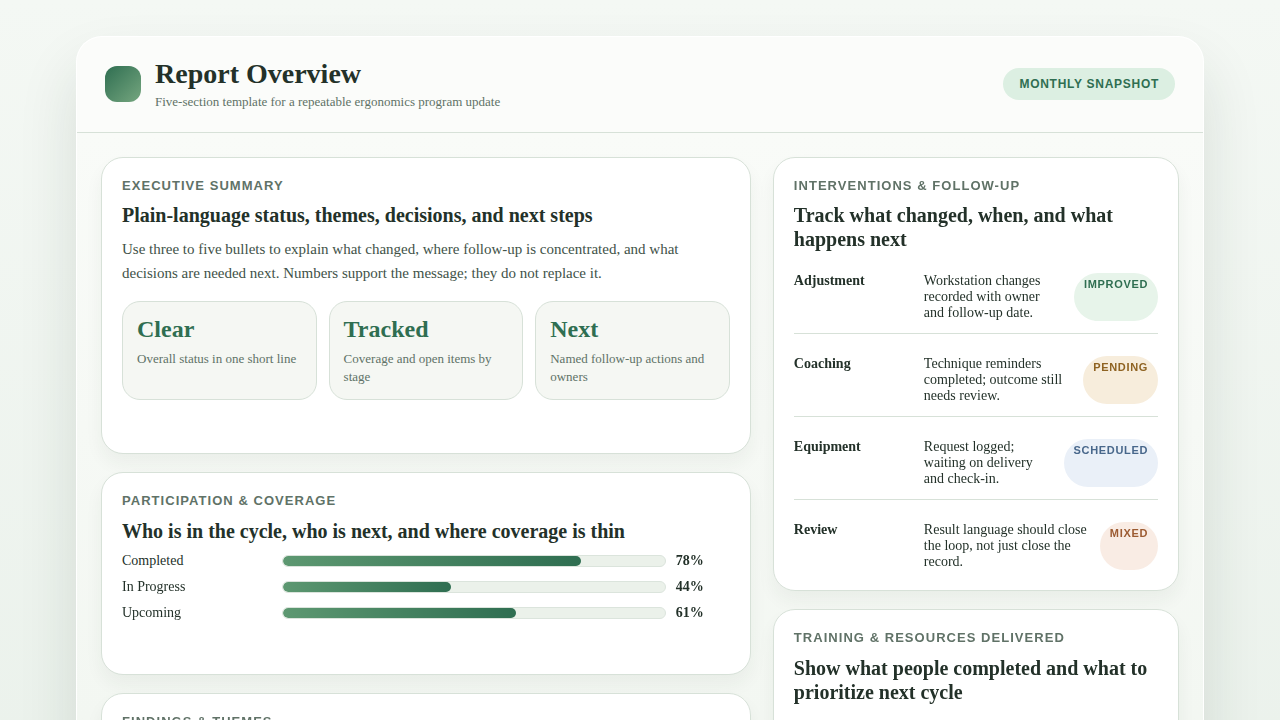The height and width of the screenshot is (720, 1280).
Task: Click the In Progress label in coverage
Action: (x=154, y=587)
